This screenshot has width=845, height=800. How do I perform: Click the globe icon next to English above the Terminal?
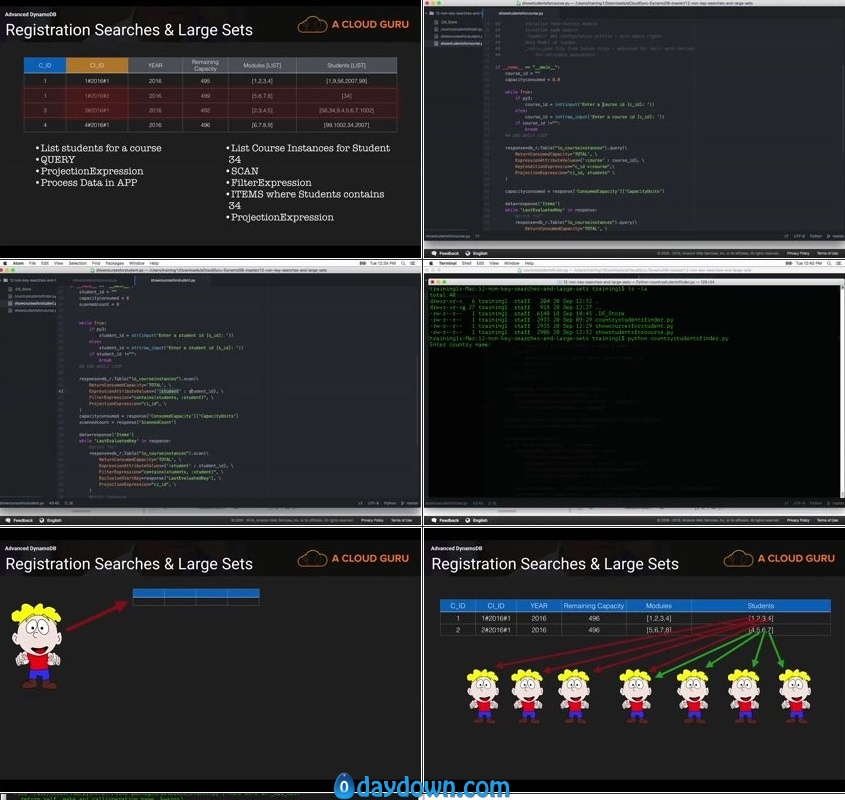[x=467, y=253]
